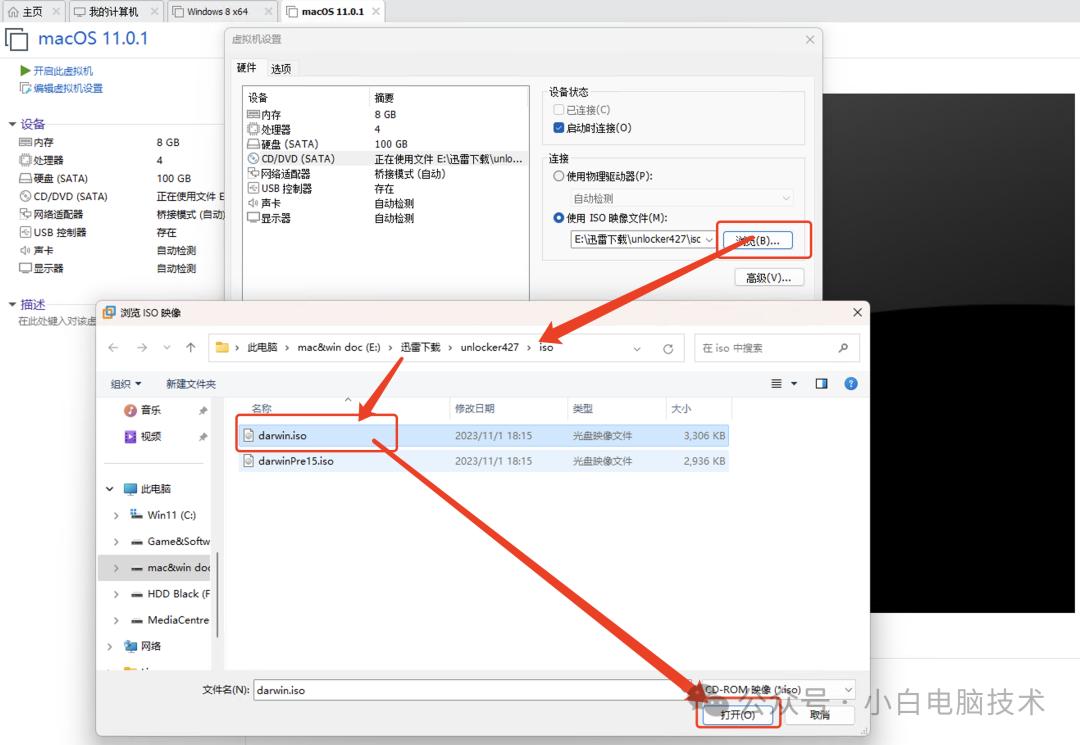The width and height of the screenshot is (1080, 745).
Task: Click the refresh icon in the address bar
Action: pyautogui.click(x=668, y=346)
